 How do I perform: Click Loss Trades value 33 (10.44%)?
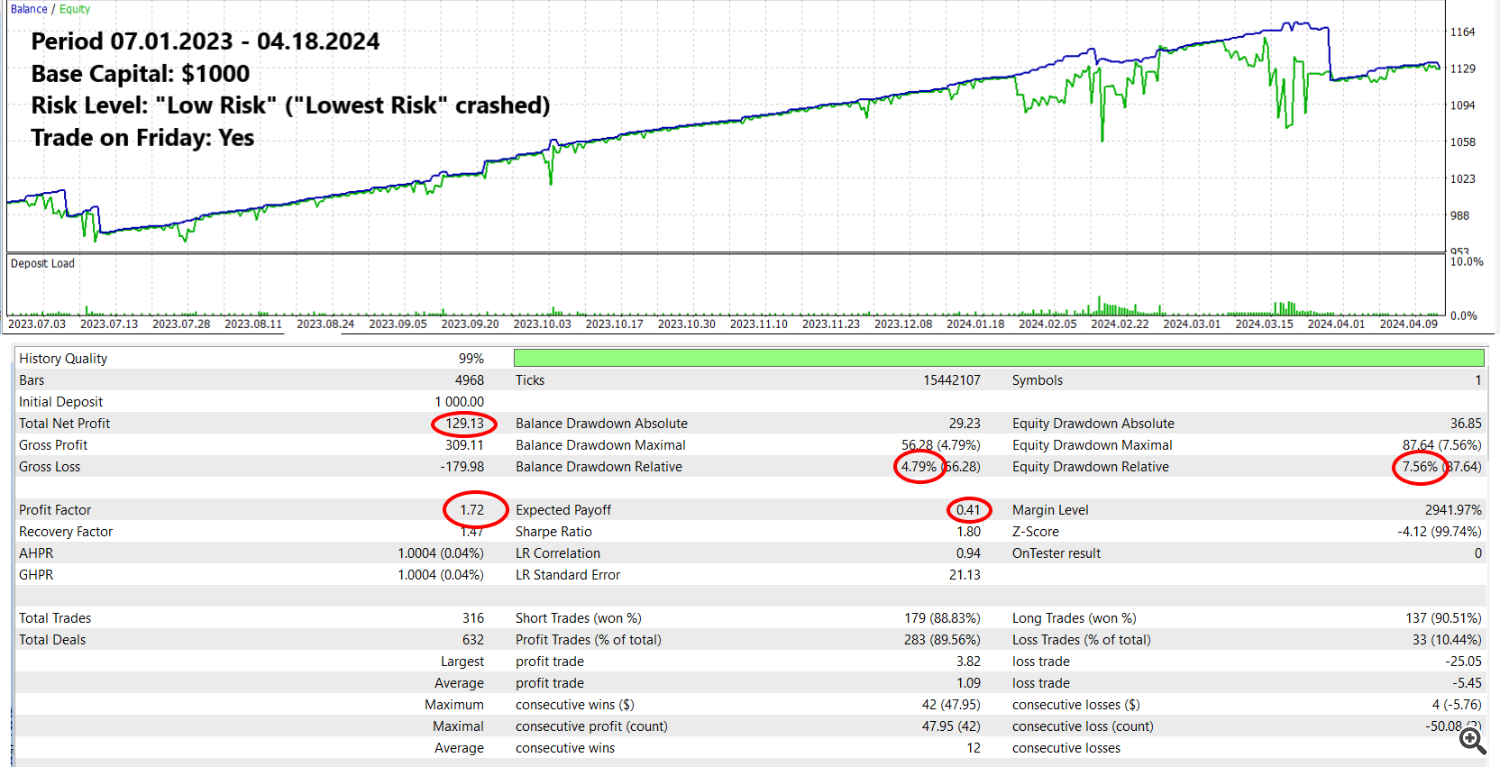[1447, 640]
